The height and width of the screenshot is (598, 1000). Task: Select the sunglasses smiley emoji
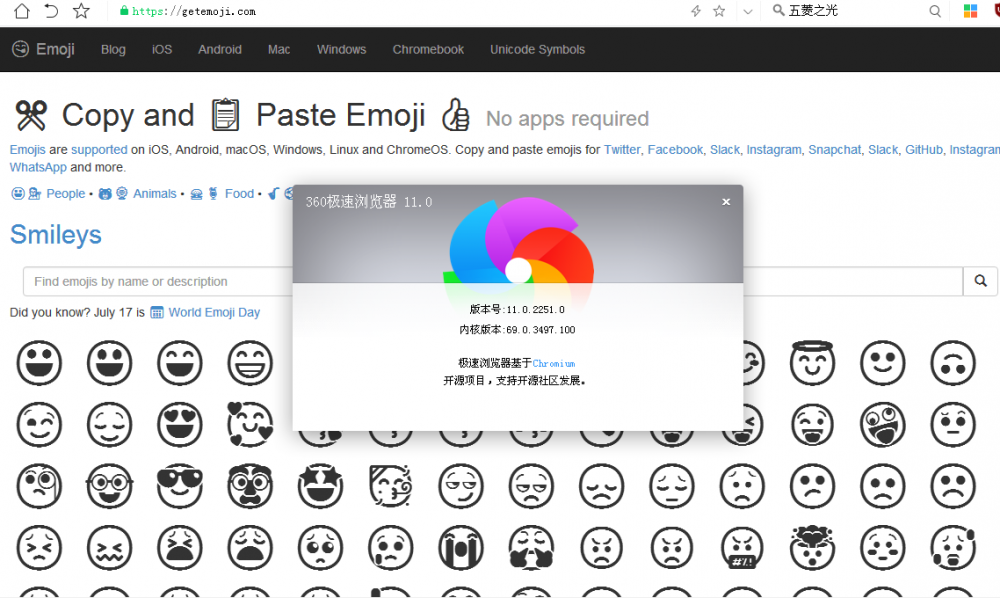pos(179,486)
